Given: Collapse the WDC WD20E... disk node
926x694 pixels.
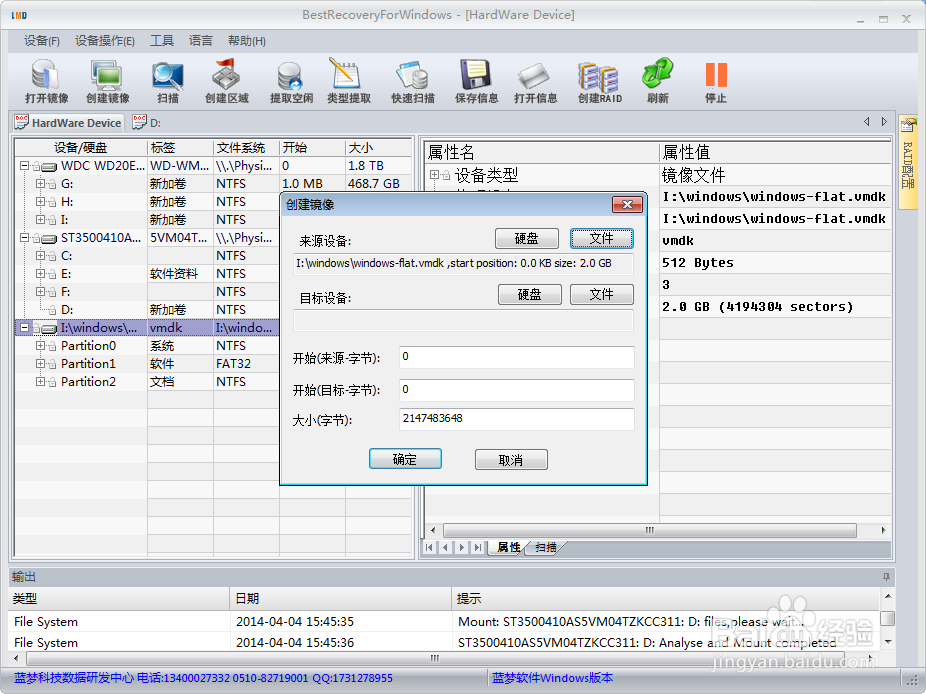Looking at the screenshot, I should point(24,165).
